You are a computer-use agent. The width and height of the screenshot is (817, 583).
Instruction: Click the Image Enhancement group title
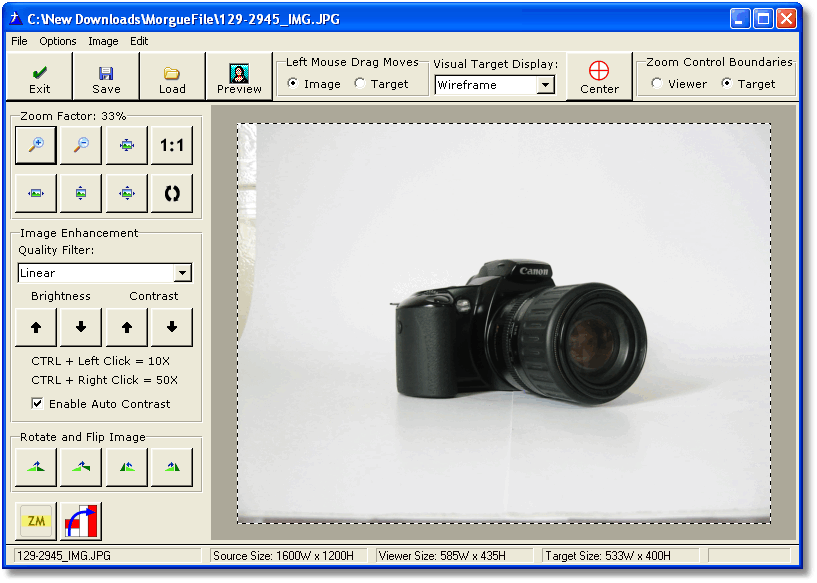point(79,233)
